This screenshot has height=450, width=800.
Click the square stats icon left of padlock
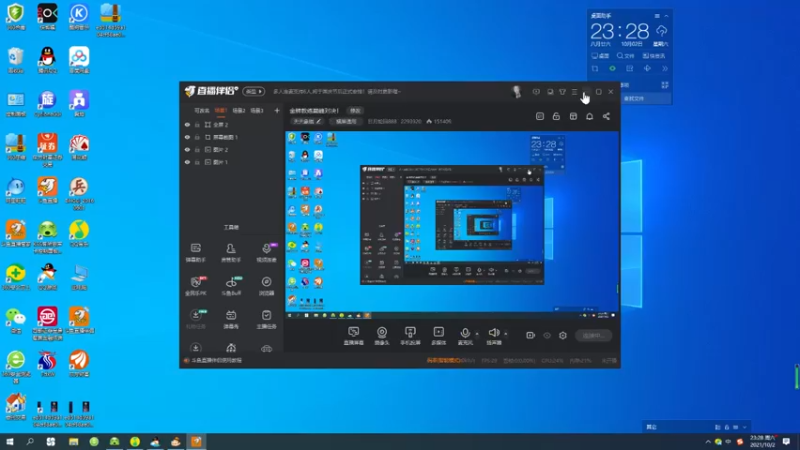[x=540, y=116]
